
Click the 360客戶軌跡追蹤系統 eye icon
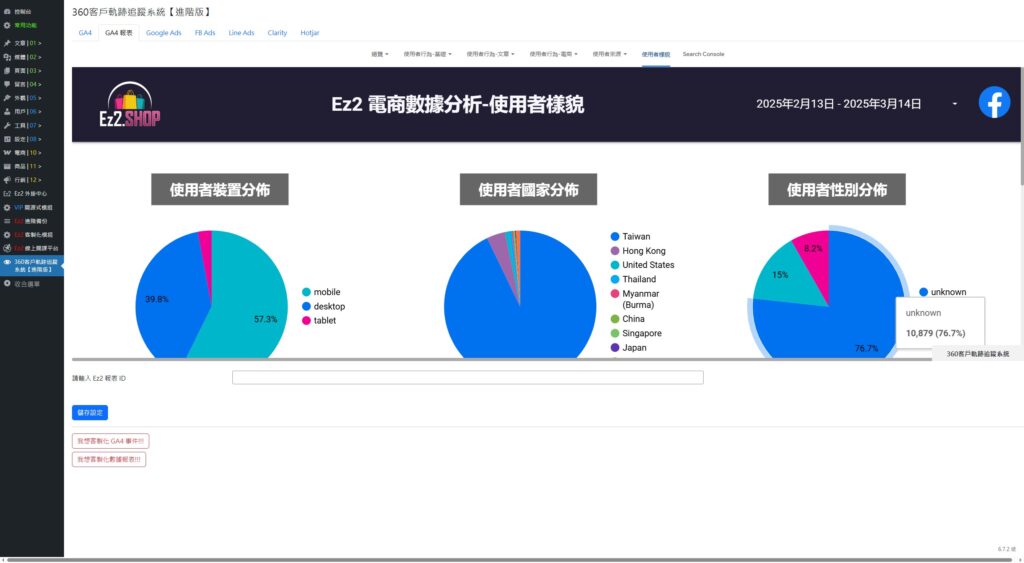(x=7, y=262)
